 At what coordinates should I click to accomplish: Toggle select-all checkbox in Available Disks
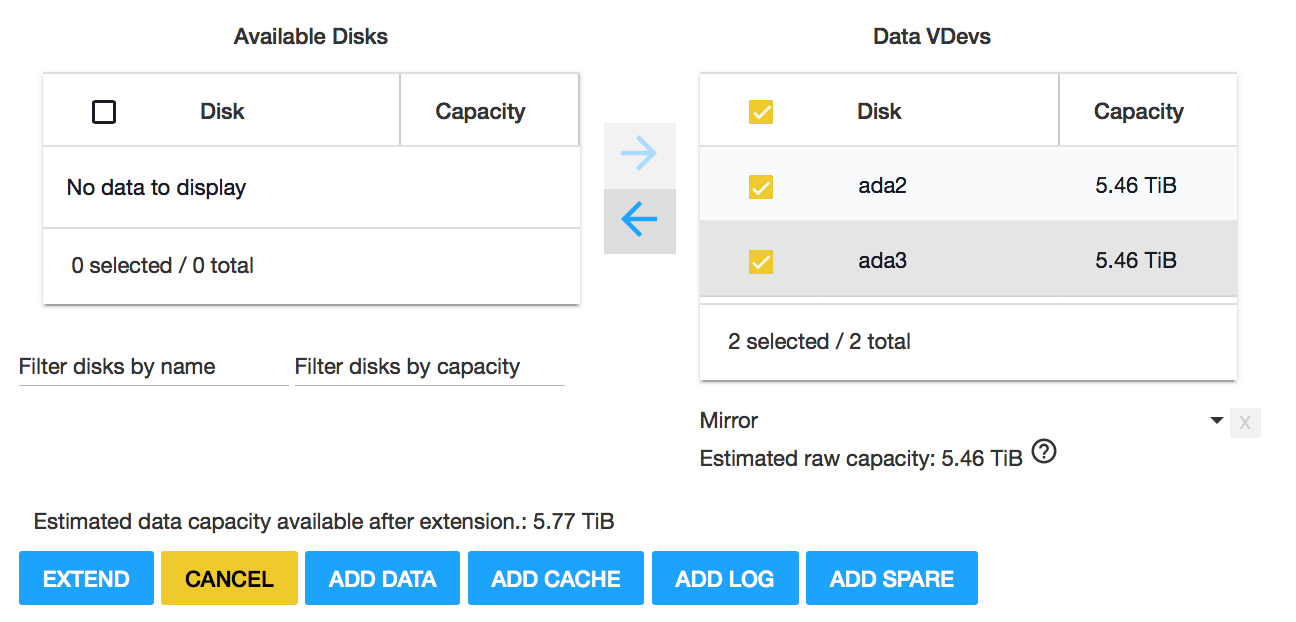104,112
